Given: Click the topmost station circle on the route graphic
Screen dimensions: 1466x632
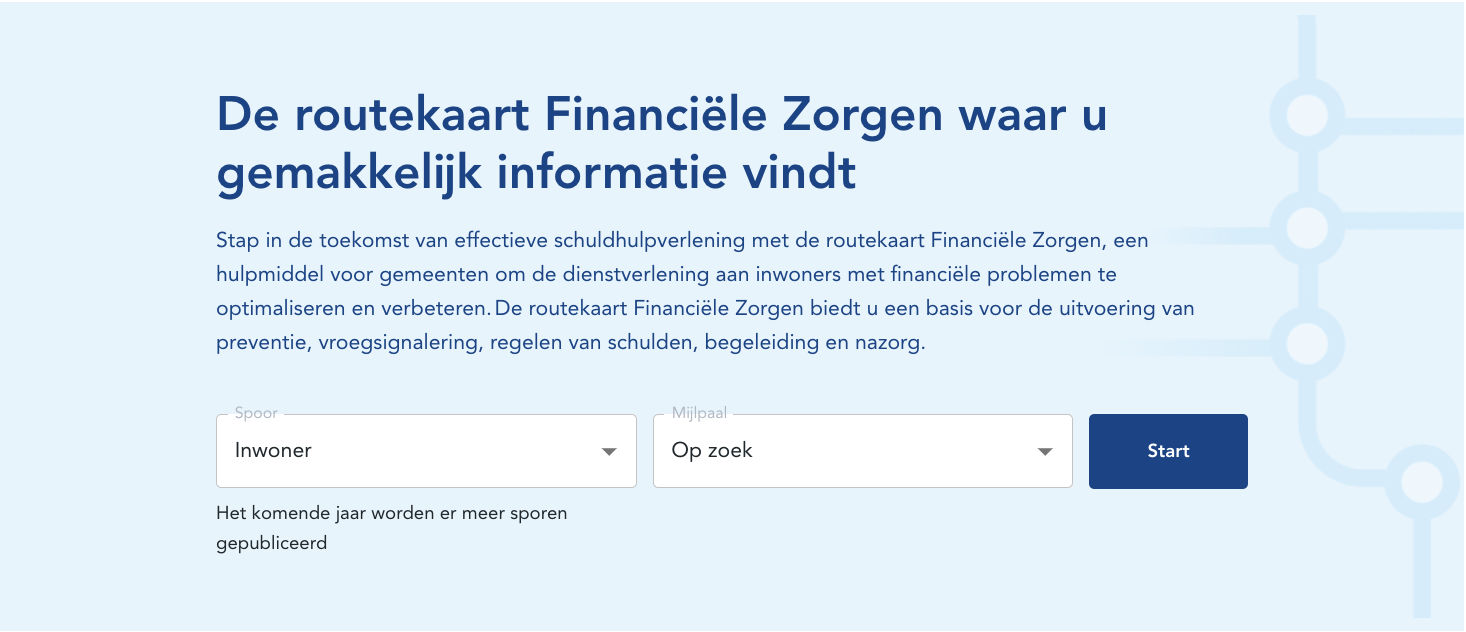Looking at the screenshot, I should pyautogui.click(x=1306, y=115).
